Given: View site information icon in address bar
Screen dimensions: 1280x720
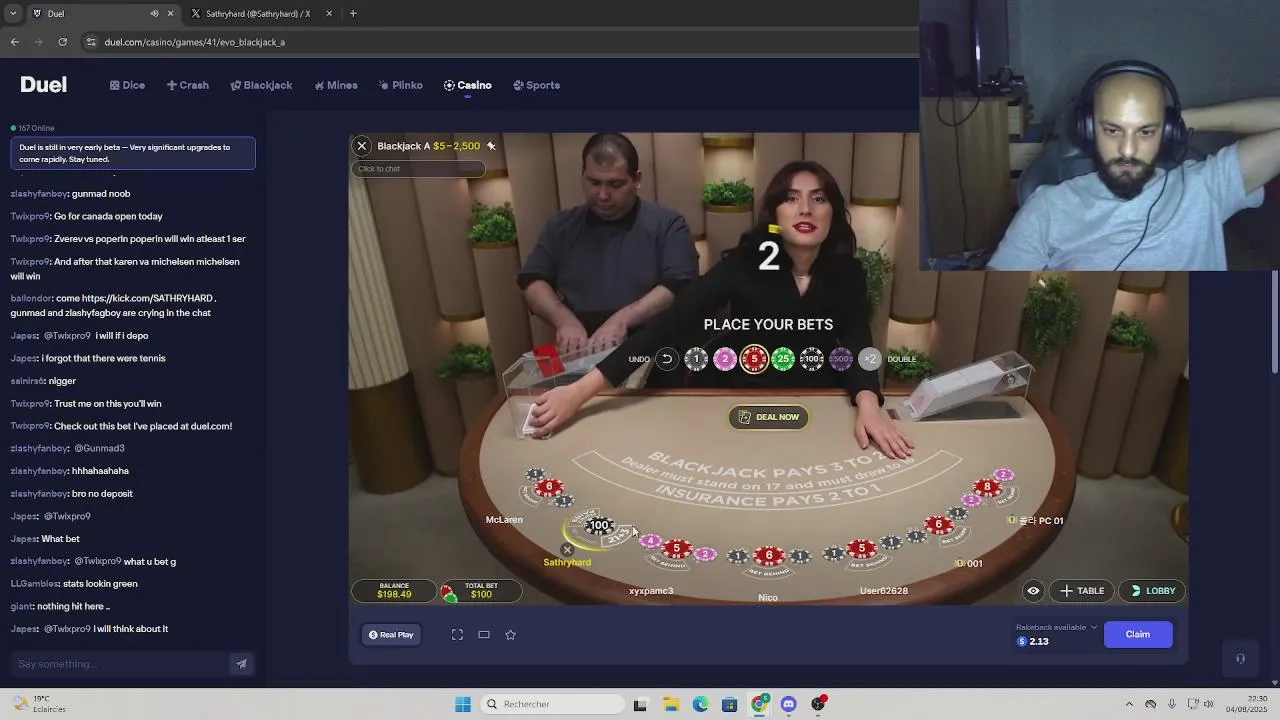Looking at the screenshot, I should 91,42.
